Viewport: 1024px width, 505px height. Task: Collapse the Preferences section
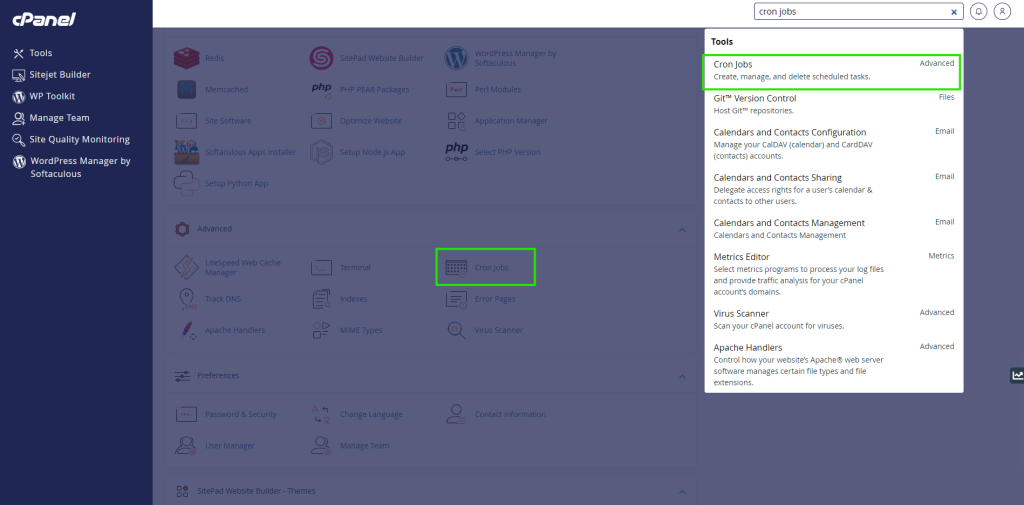tap(682, 376)
